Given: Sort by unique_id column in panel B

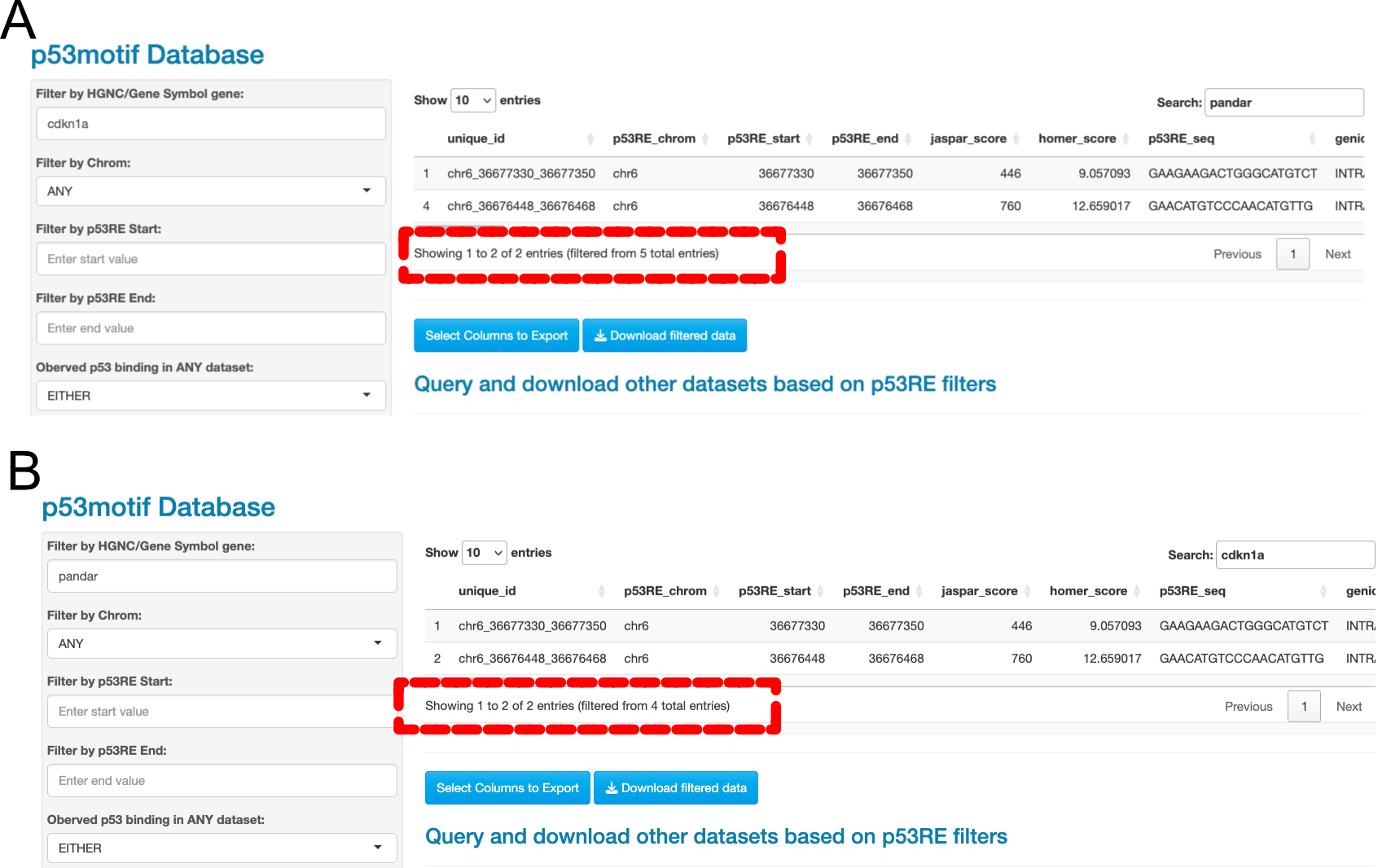Looking at the screenshot, I should click(532, 591).
